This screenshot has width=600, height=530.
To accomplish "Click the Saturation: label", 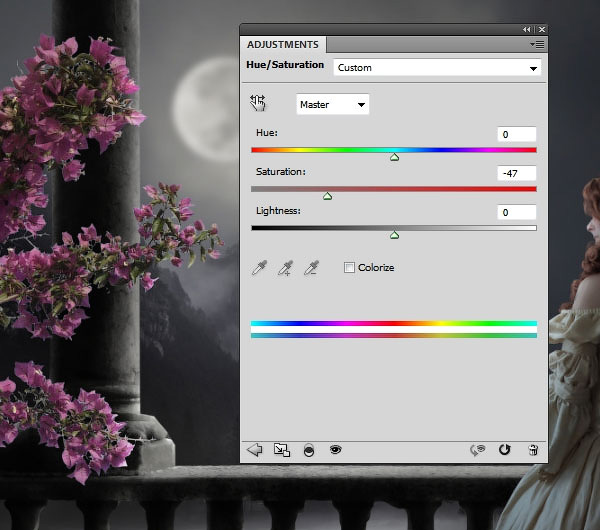I will [x=281, y=172].
